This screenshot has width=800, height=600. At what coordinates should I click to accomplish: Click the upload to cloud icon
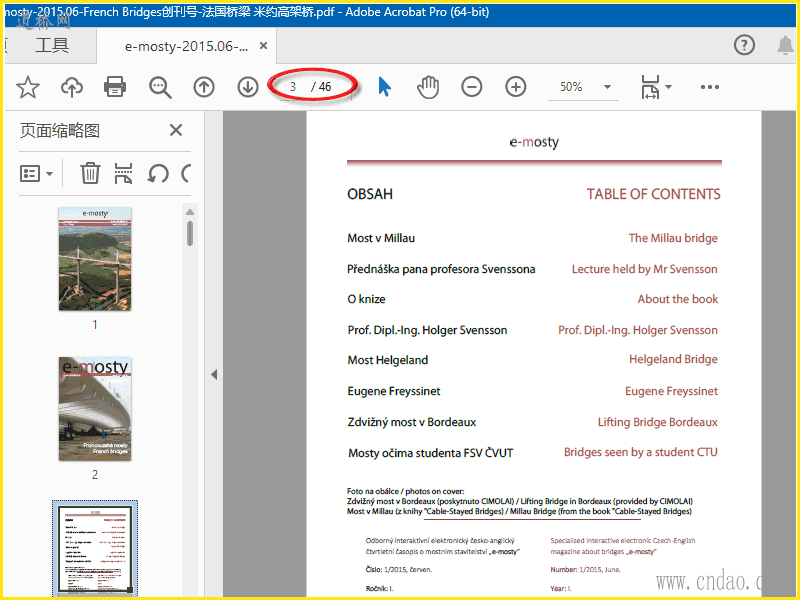click(x=72, y=87)
